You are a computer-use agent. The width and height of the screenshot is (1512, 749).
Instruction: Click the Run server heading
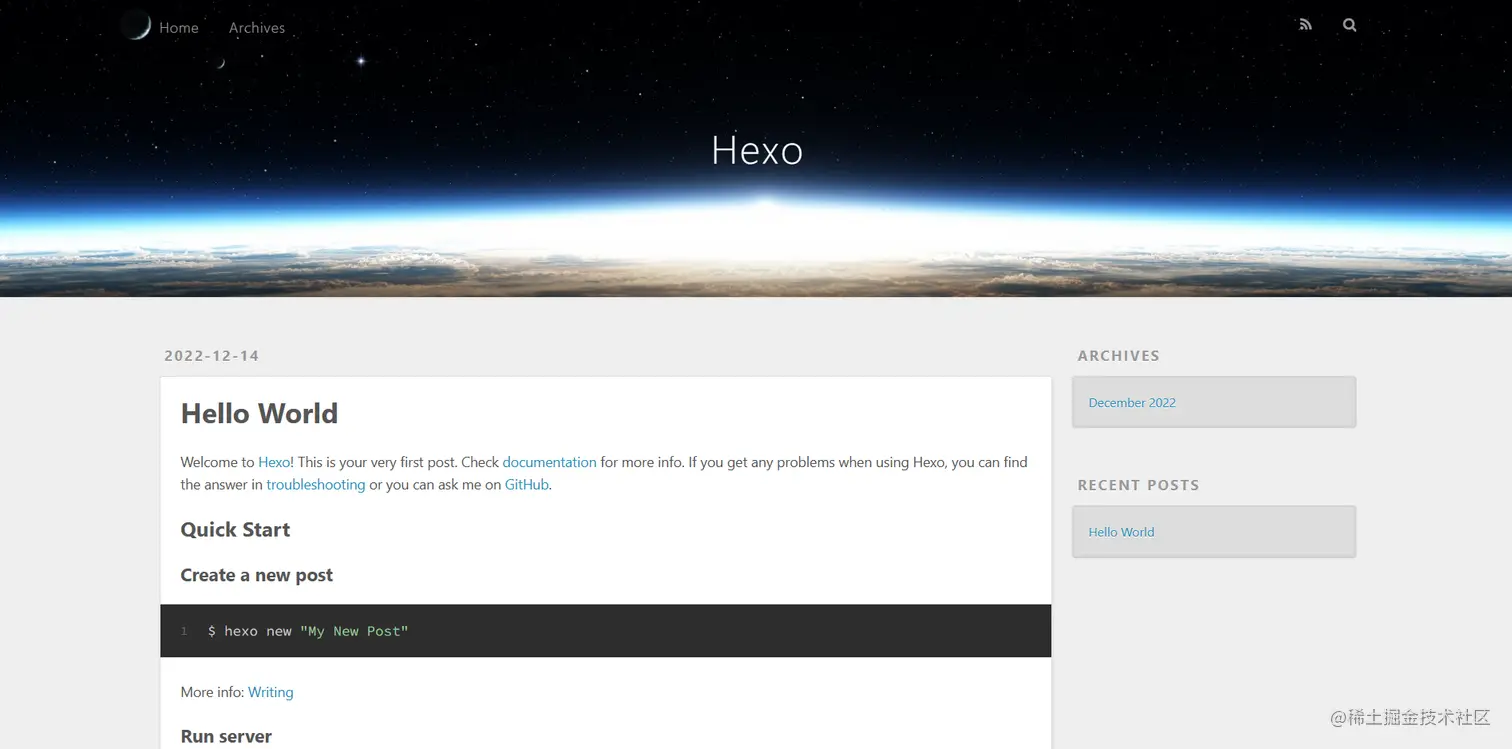point(226,736)
